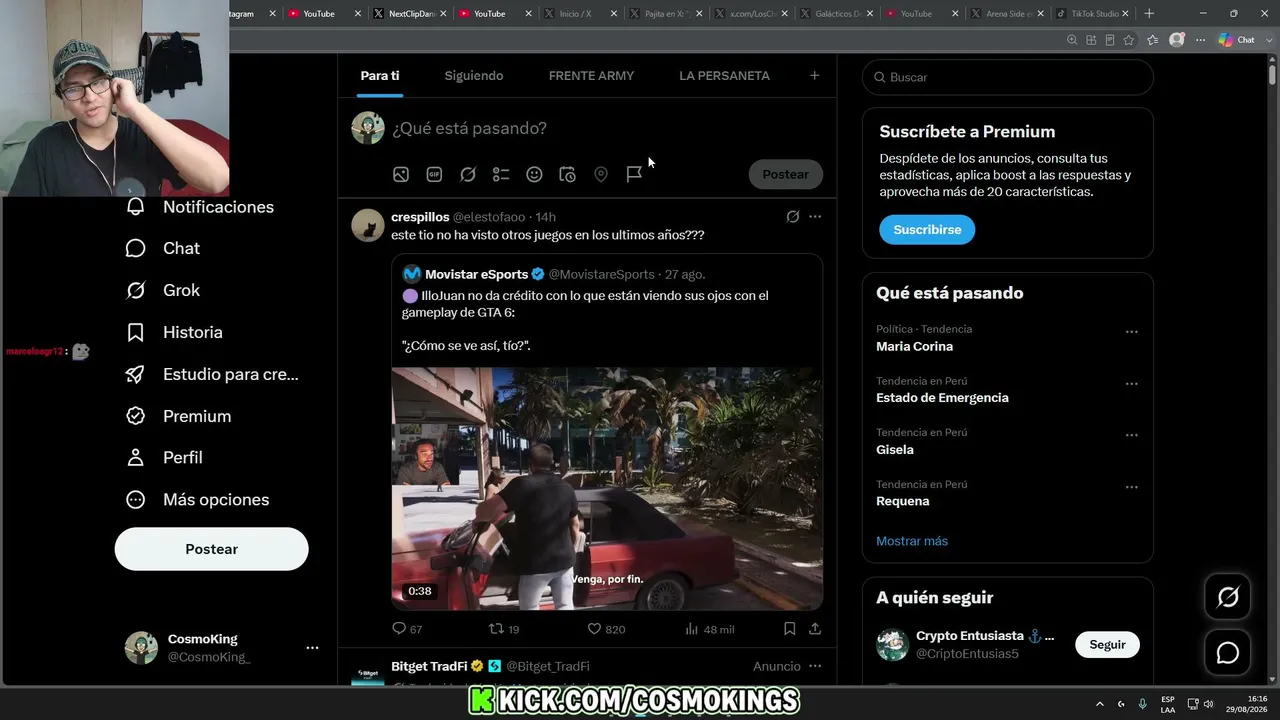Click browser zoom magnifier icon in address bar
The image size is (1280, 720).
1072,40
